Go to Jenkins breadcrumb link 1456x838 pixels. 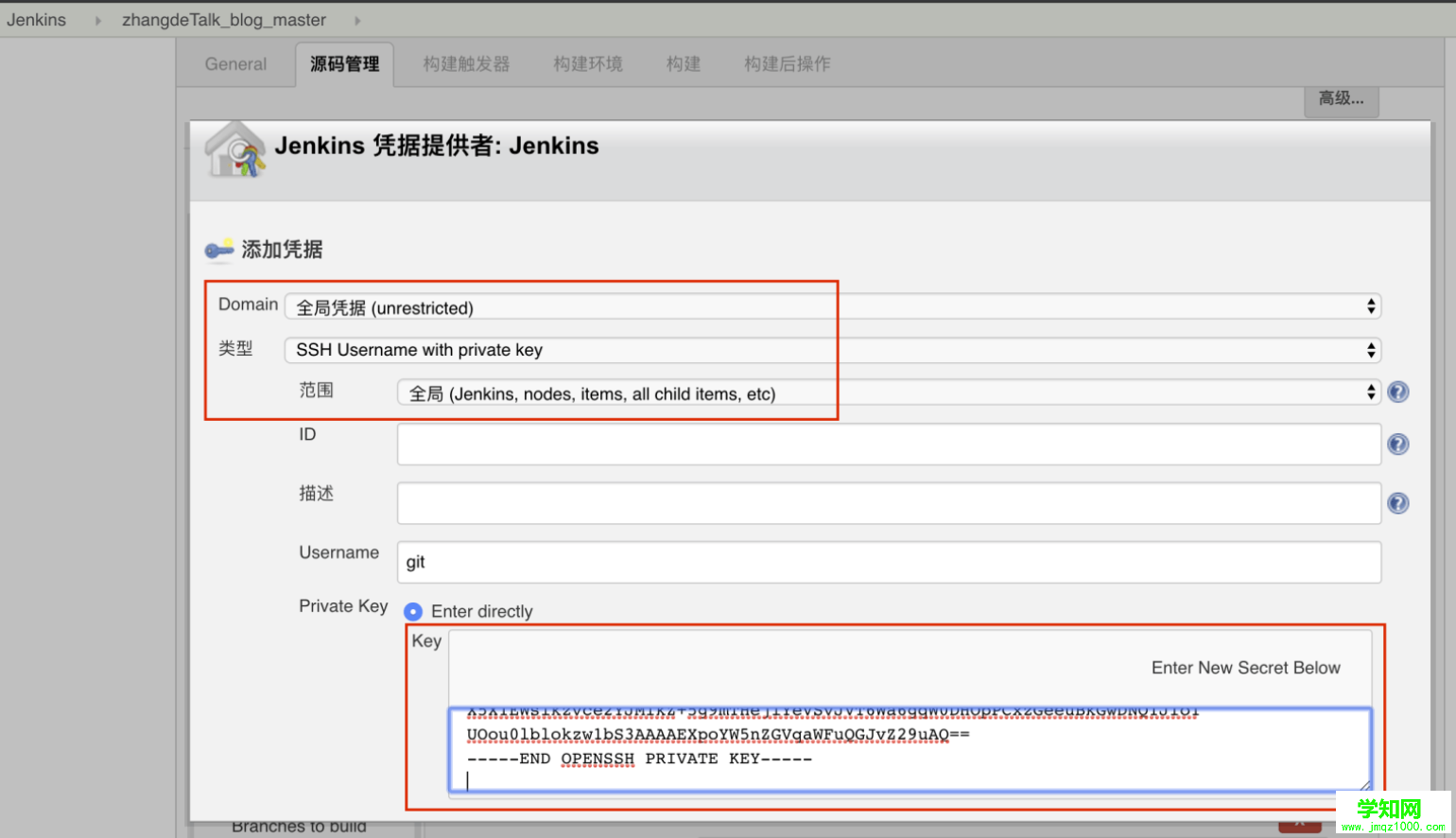click(x=37, y=20)
